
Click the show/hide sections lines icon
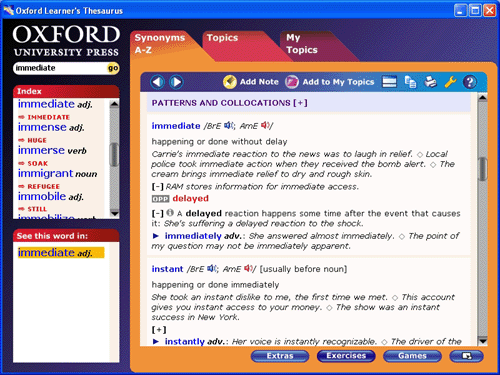point(389,82)
